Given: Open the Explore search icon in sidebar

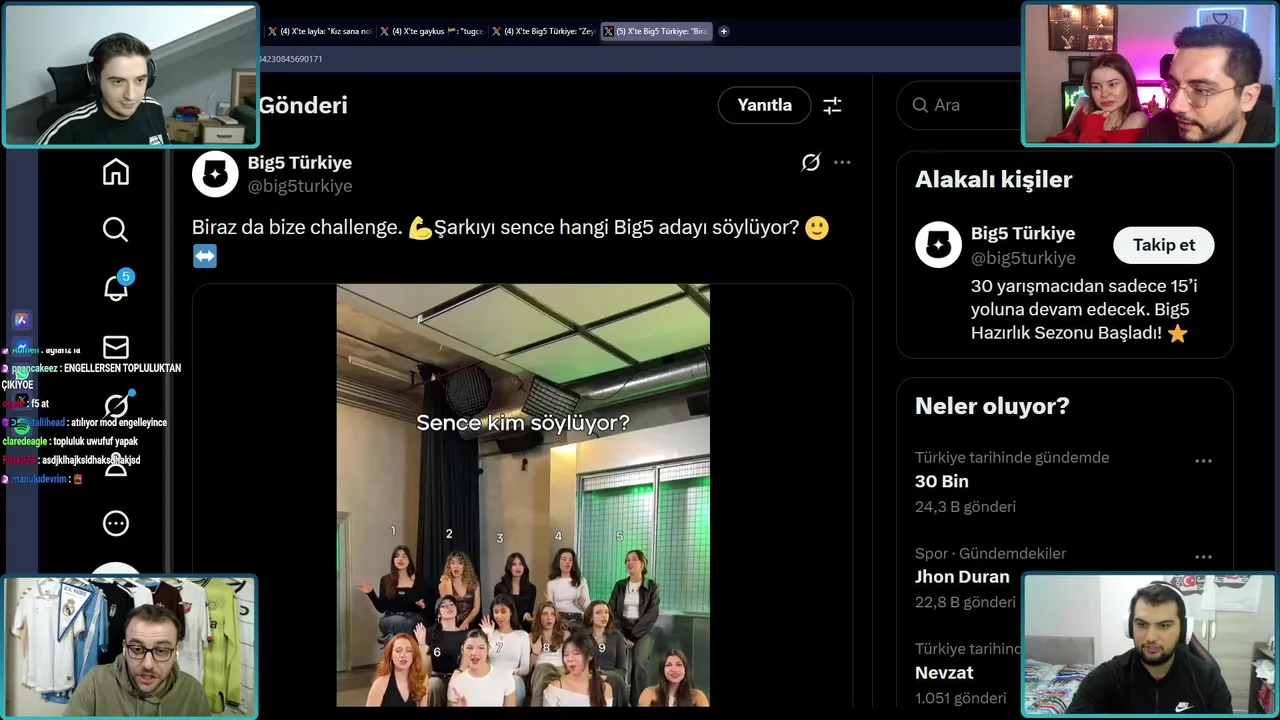Looking at the screenshot, I should coord(116,230).
